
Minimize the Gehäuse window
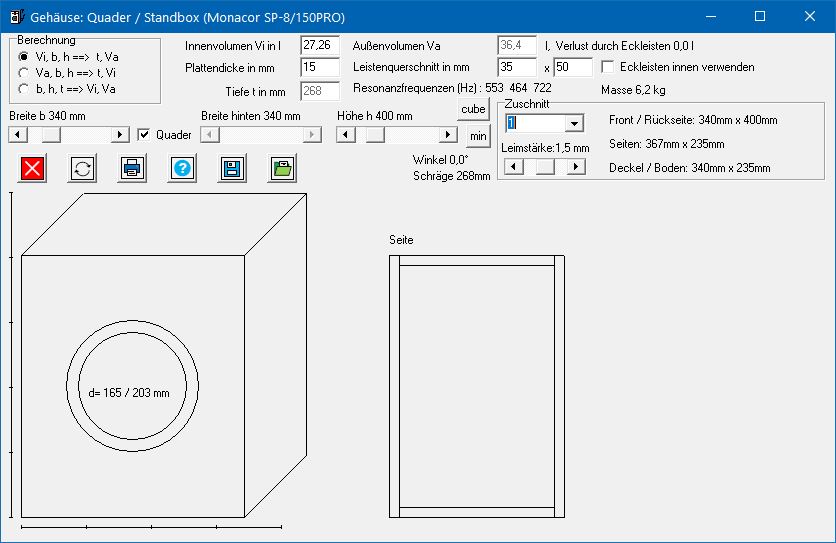pos(711,17)
